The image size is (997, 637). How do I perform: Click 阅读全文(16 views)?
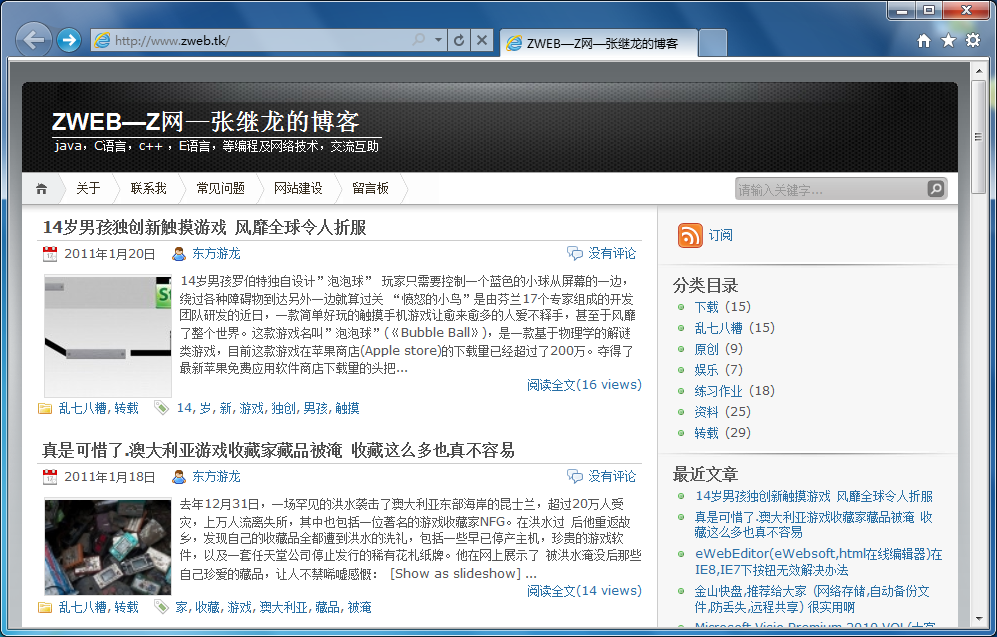point(584,385)
